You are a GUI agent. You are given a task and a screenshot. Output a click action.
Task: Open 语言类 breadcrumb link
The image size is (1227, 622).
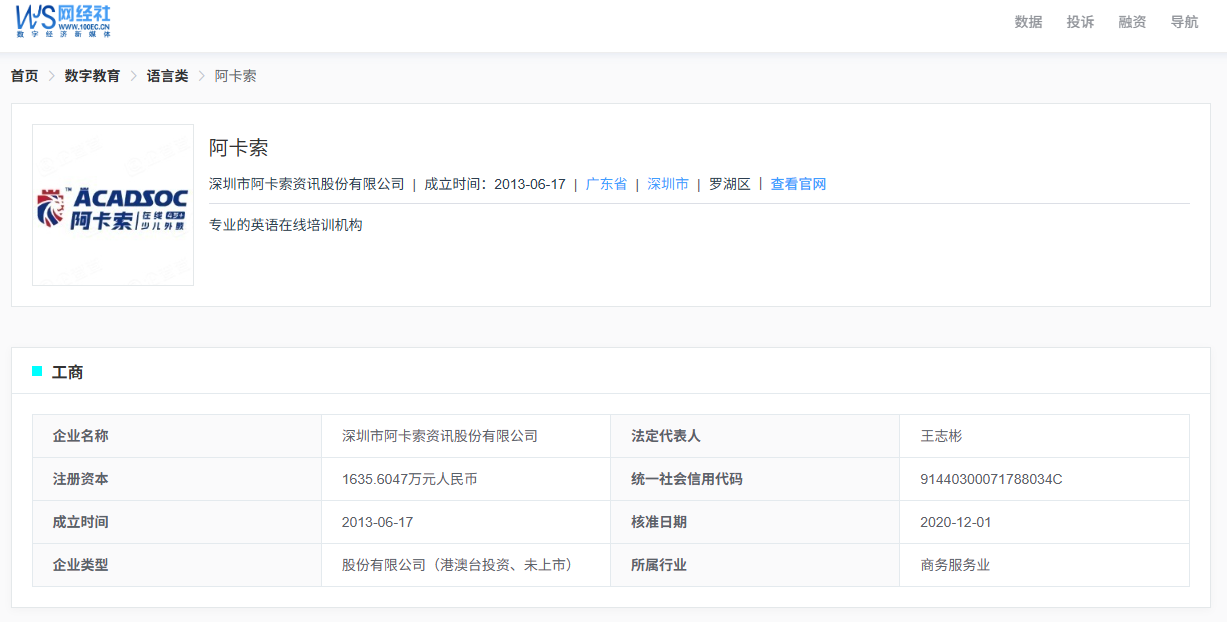(x=167, y=76)
